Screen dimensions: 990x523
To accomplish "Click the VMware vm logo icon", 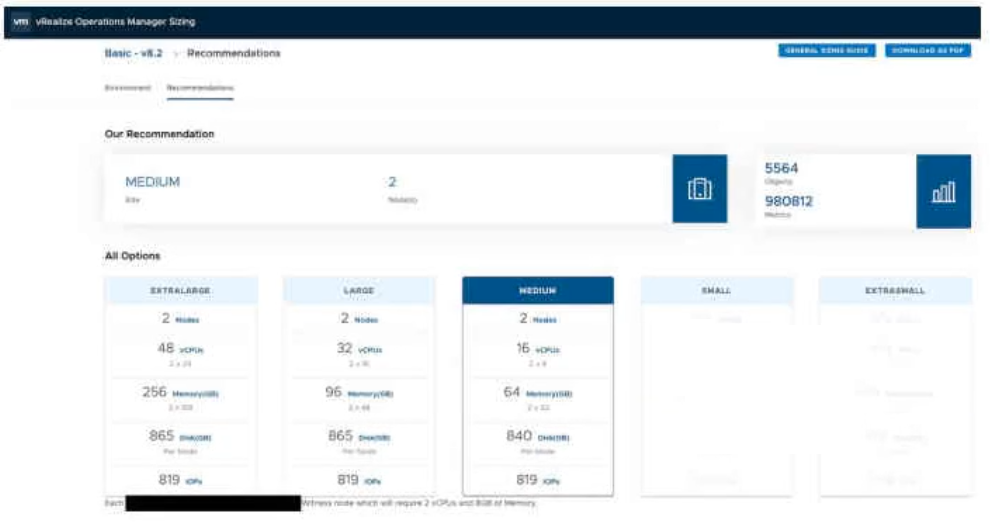I will click(x=21, y=21).
